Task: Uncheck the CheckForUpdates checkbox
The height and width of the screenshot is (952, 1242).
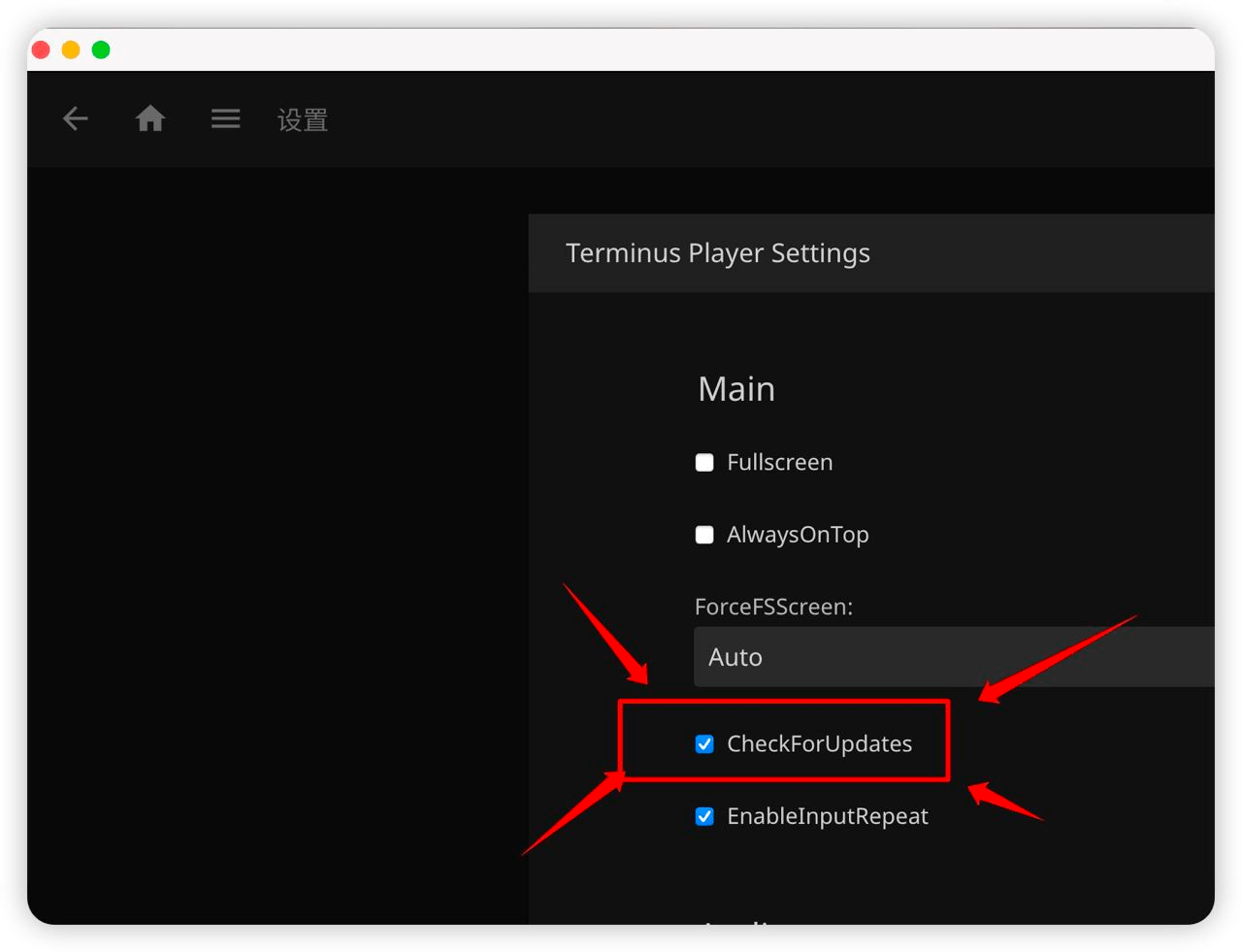Action: [x=704, y=744]
